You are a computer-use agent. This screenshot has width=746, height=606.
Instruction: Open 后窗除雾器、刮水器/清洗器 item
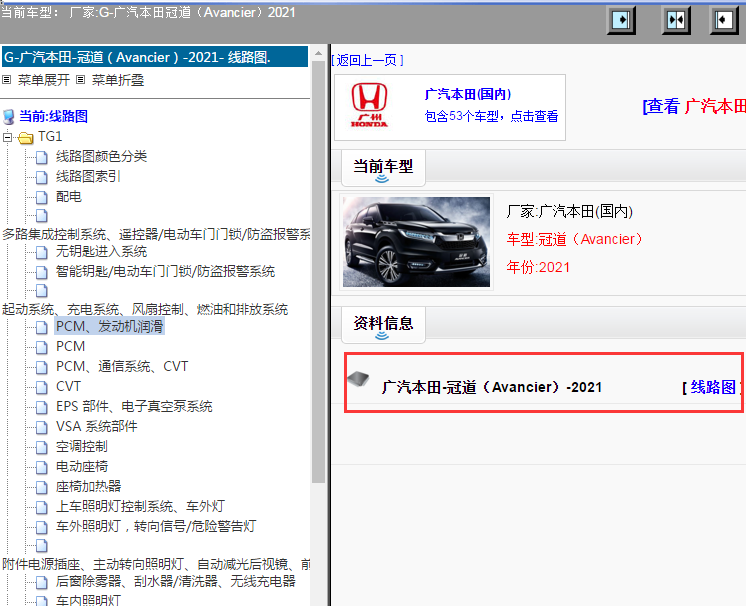(x=176, y=581)
